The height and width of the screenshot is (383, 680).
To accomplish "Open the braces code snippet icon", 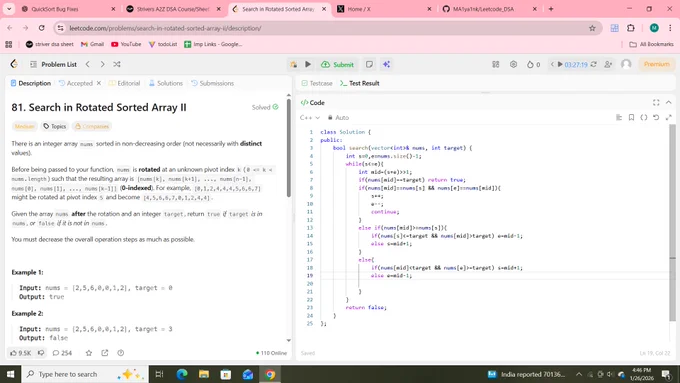I will point(644,118).
